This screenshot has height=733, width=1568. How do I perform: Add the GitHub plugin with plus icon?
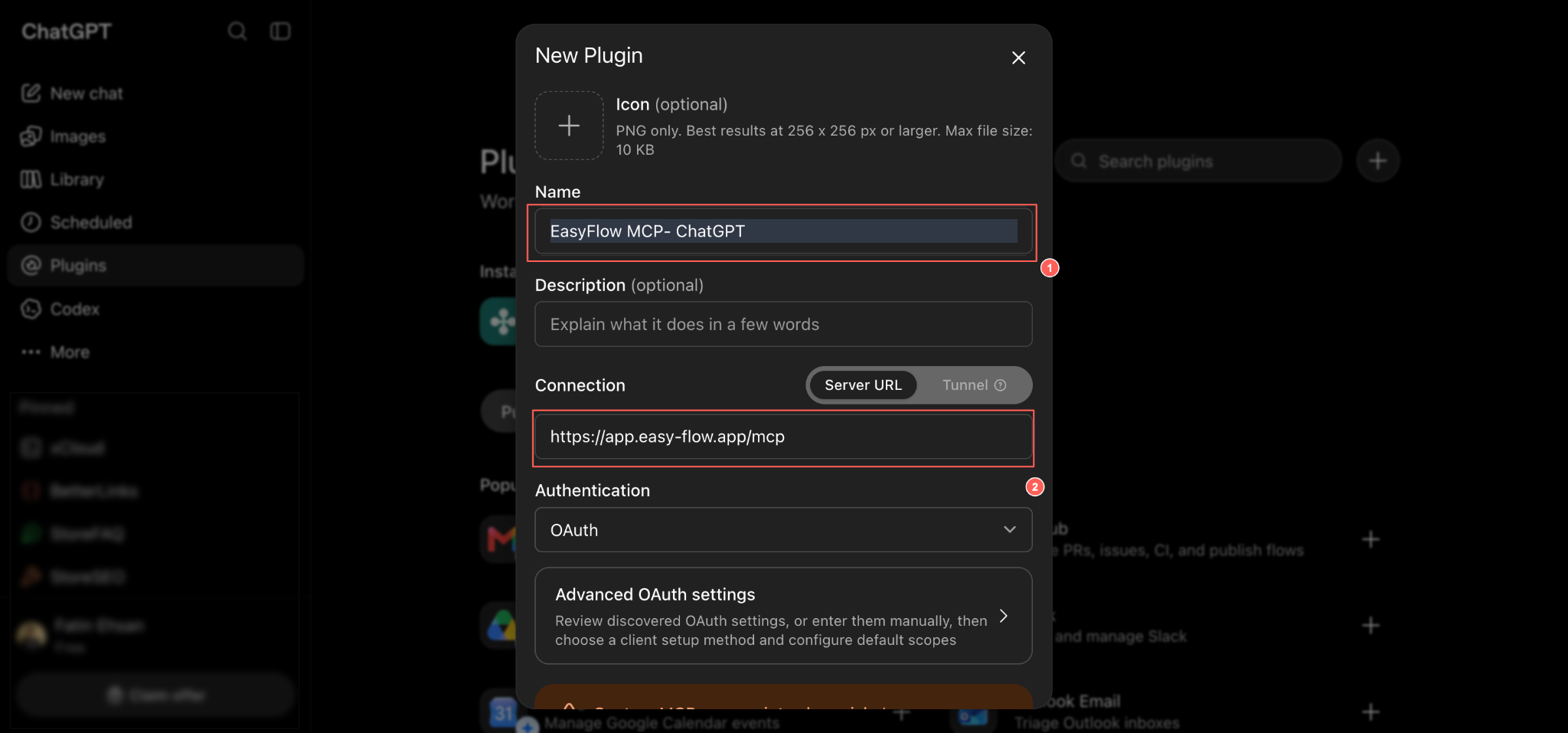tap(1370, 540)
